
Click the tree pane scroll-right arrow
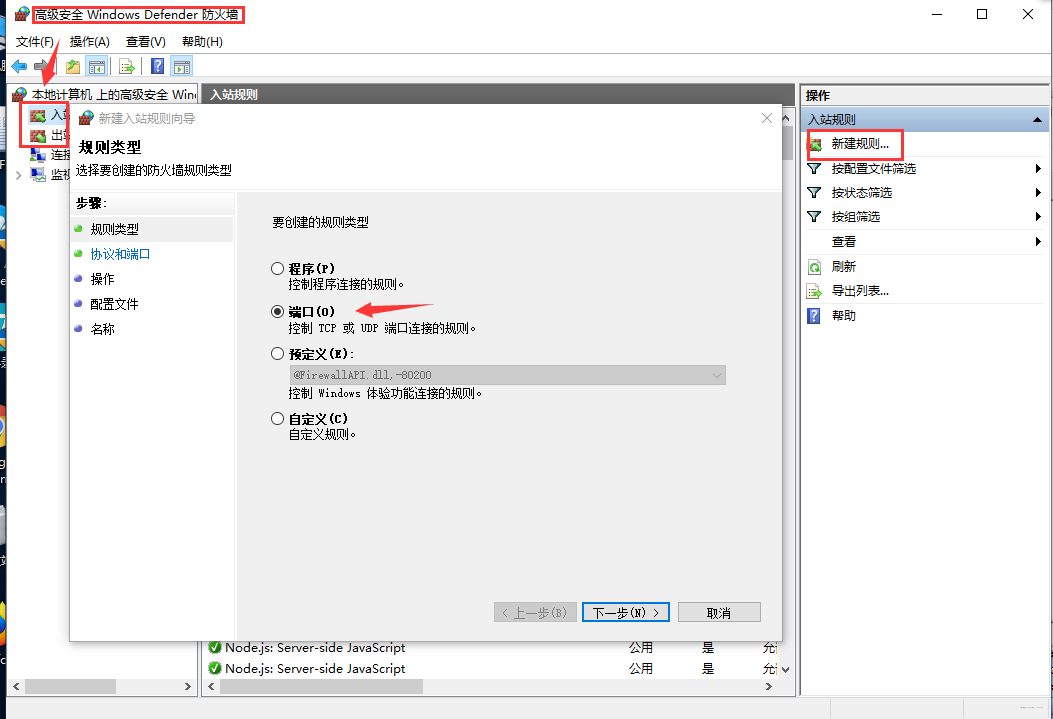[188, 687]
